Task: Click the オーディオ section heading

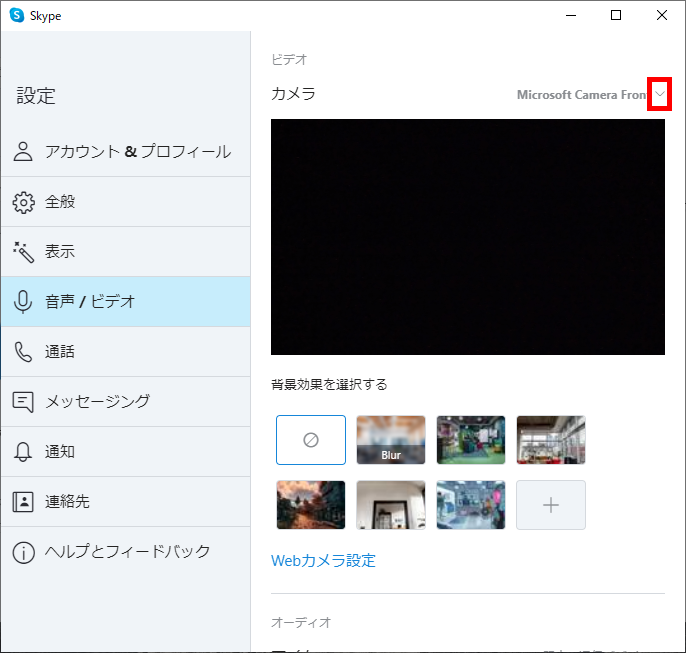Action: (x=301, y=622)
